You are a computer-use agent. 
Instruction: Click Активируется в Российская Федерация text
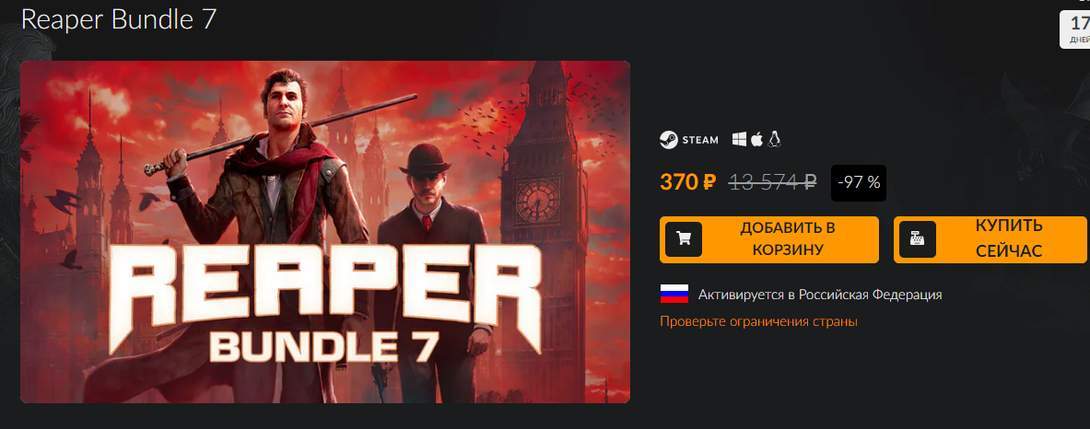click(820, 295)
